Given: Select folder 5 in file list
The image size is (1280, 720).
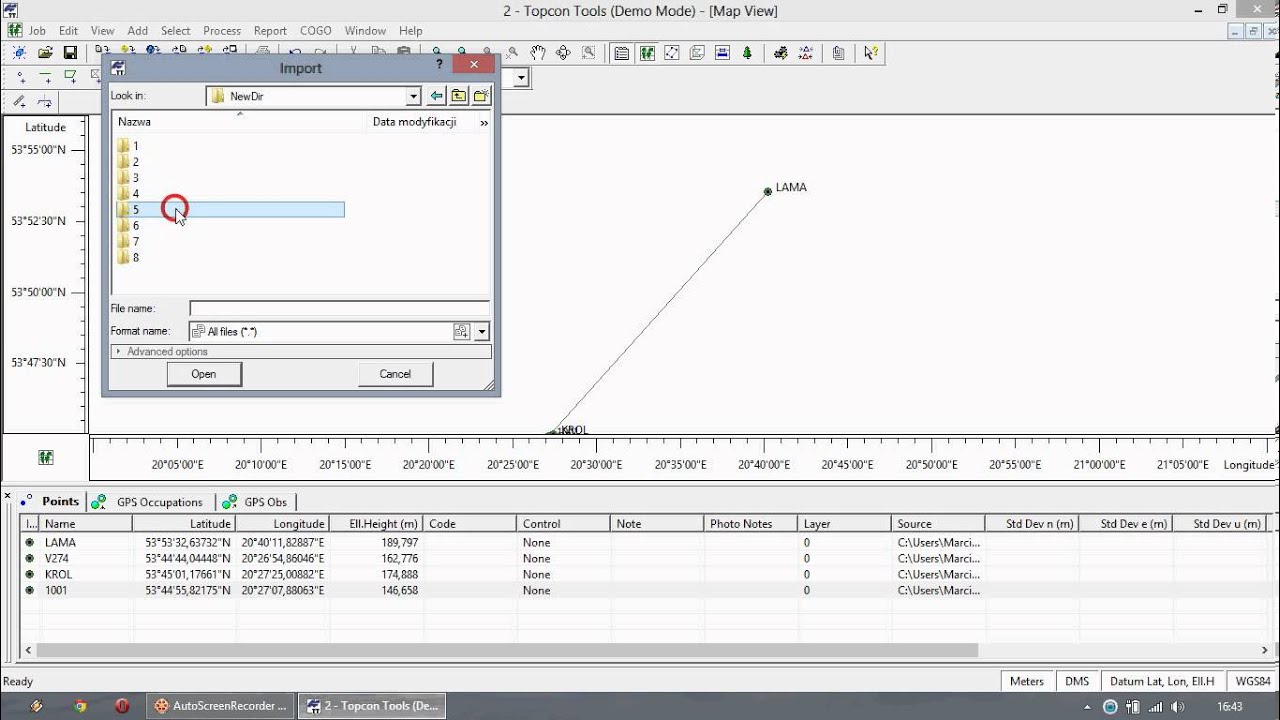Looking at the screenshot, I should pos(230,210).
